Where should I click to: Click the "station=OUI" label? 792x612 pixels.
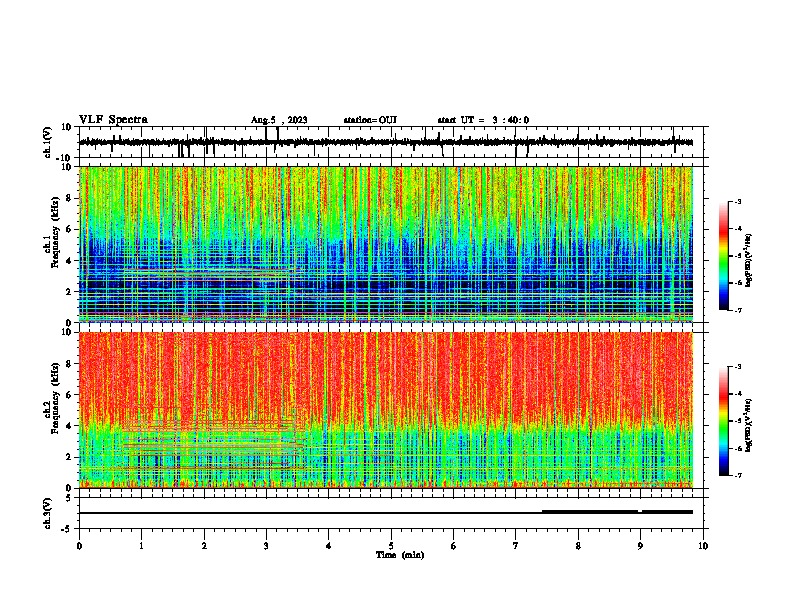point(370,120)
